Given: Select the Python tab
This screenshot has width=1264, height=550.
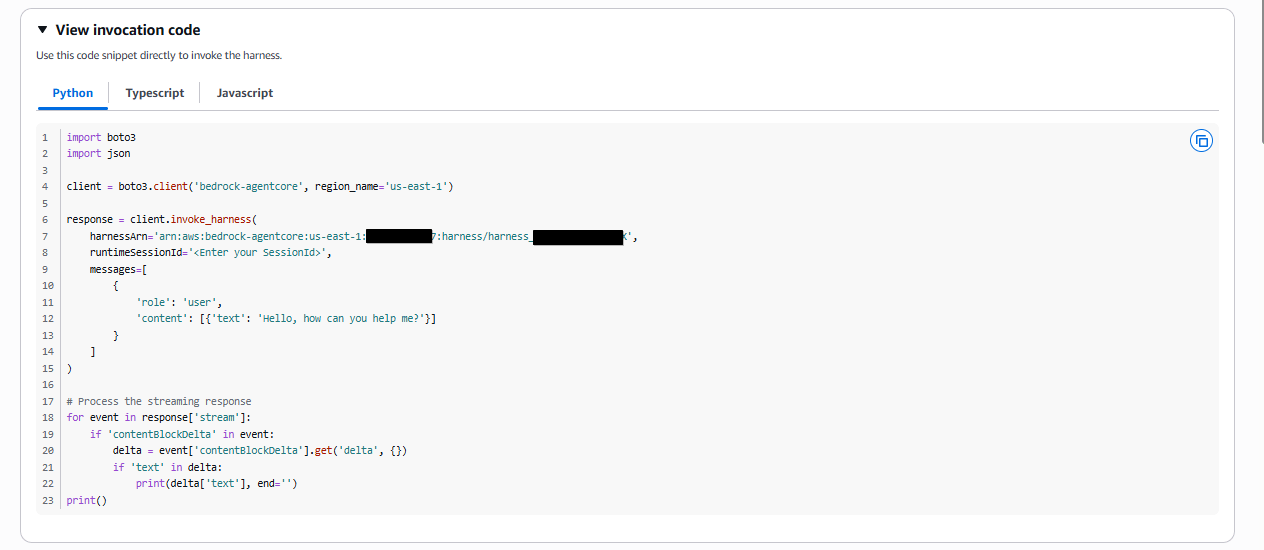Looking at the screenshot, I should [x=72, y=93].
